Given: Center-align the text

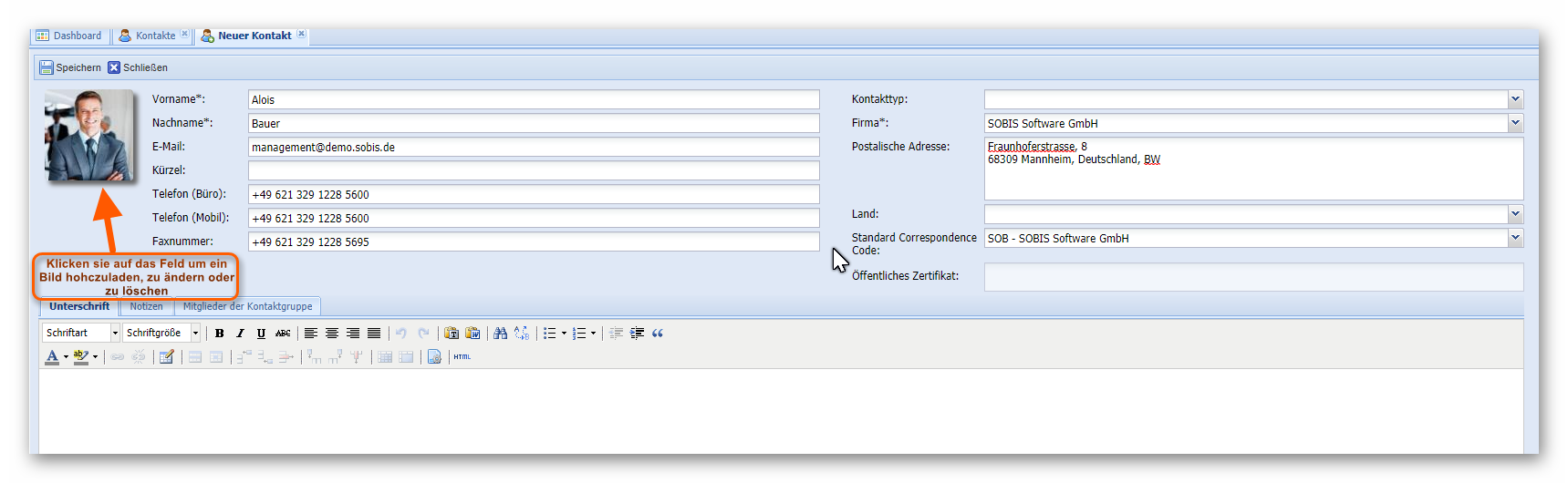Looking at the screenshot, I should pos(332,334).
